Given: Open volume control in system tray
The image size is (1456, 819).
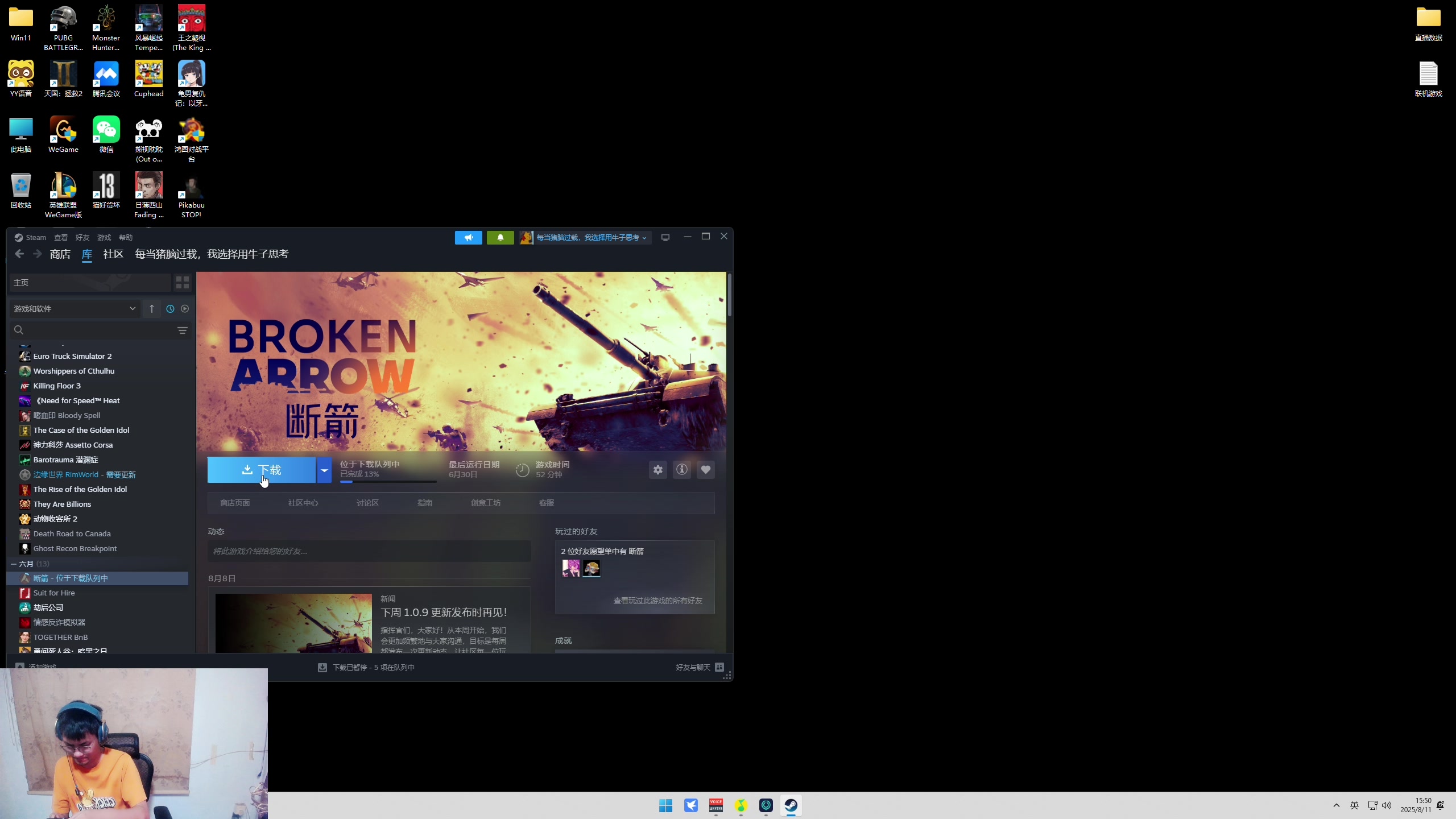Looking at the screenshot, I should (1387, 805).
